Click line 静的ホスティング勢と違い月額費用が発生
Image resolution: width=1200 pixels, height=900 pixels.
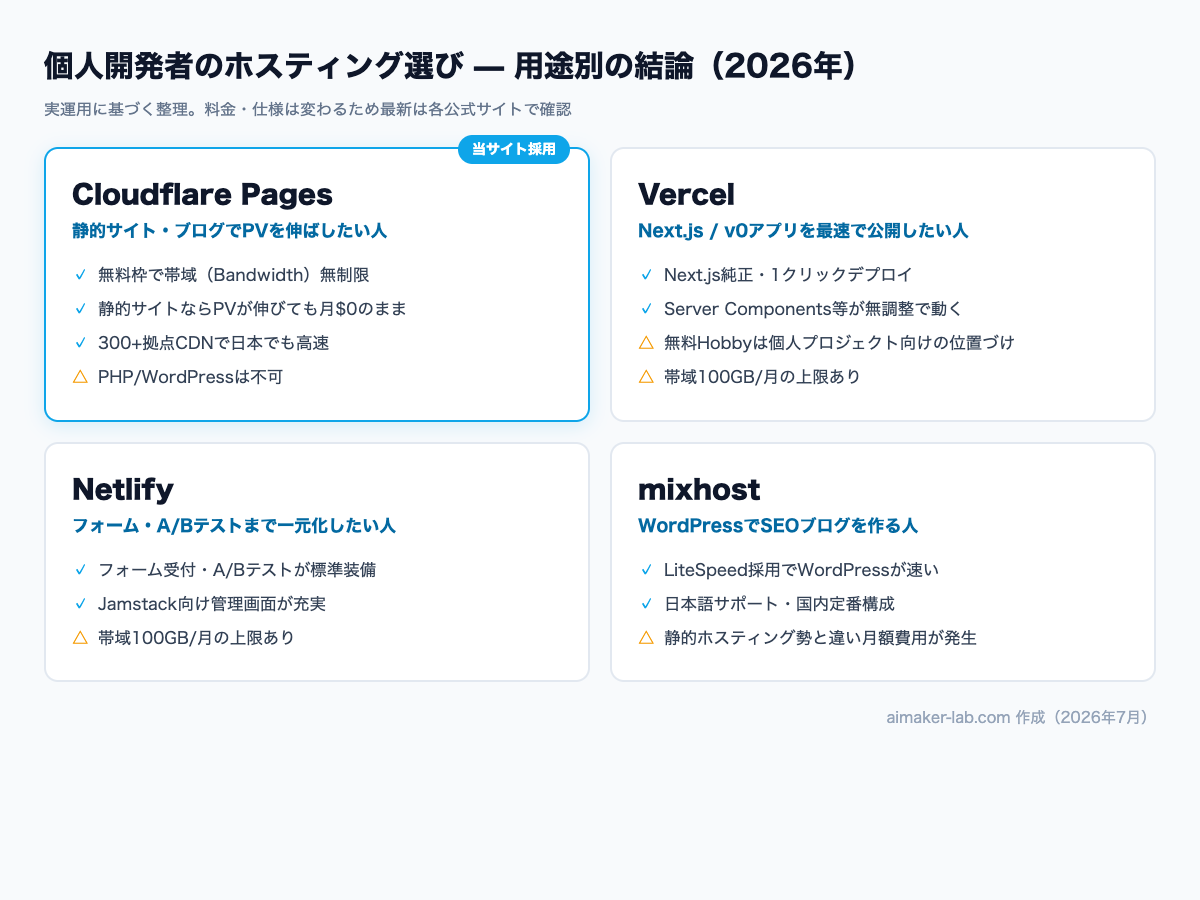(x=820, y=637)
